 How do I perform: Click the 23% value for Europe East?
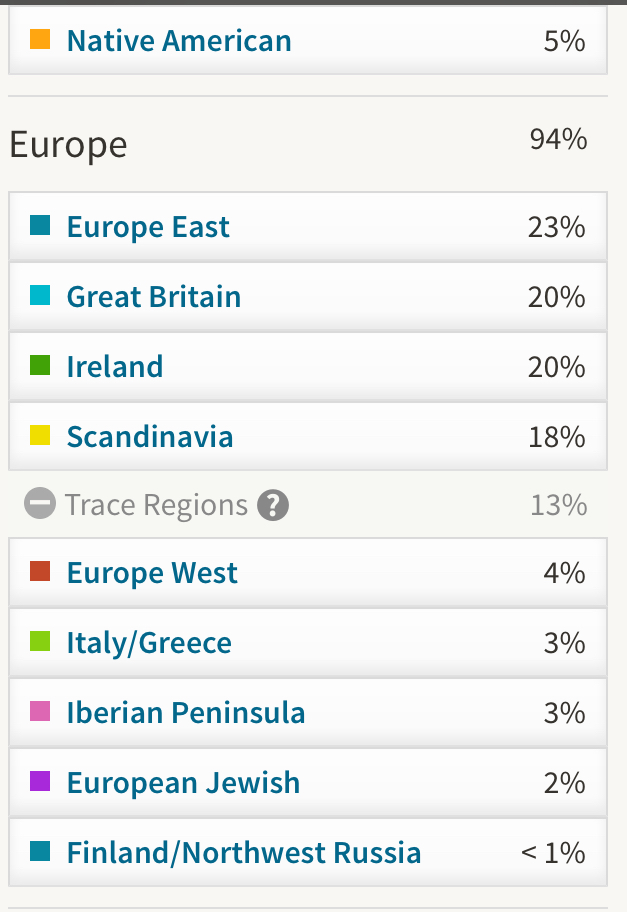pos(557,227)
